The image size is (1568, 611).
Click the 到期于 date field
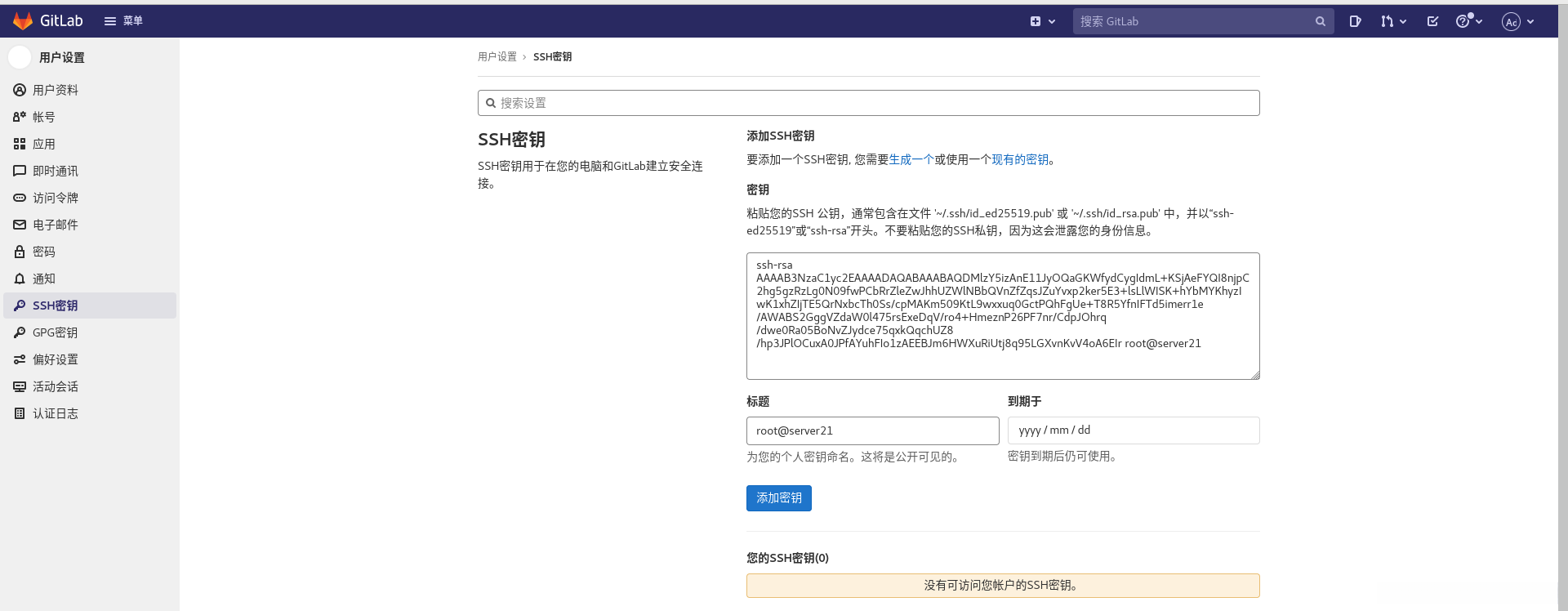1133,430
